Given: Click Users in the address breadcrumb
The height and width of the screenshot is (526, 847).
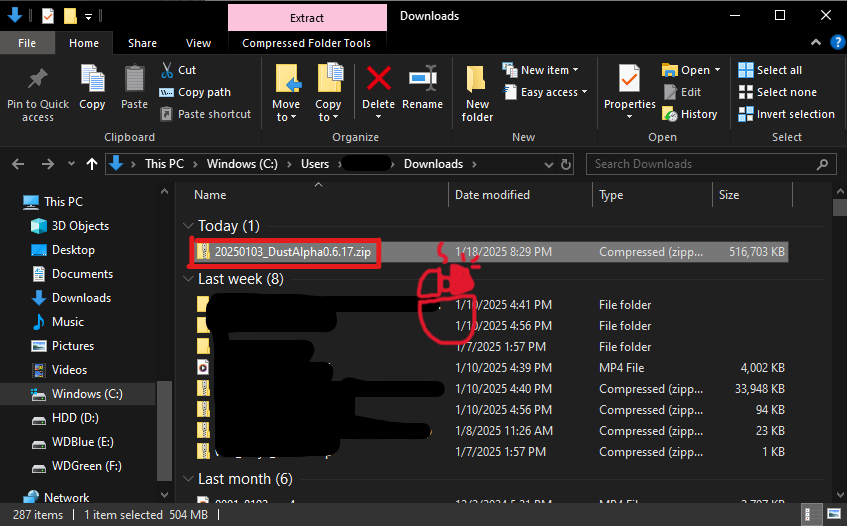Looking at the screenshot, I should click(315, 164).
